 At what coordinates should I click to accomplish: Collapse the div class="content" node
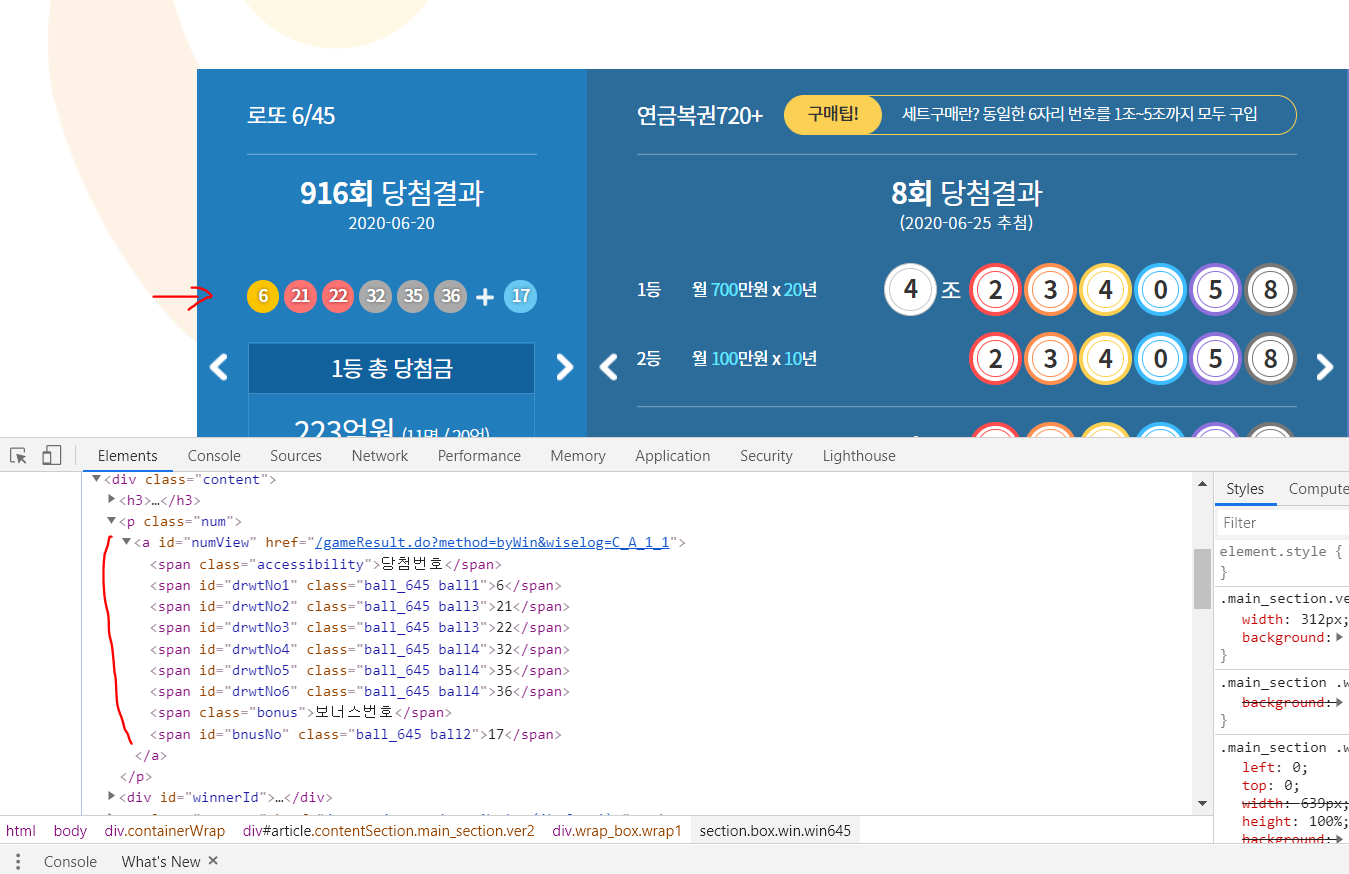click(97, 480)
